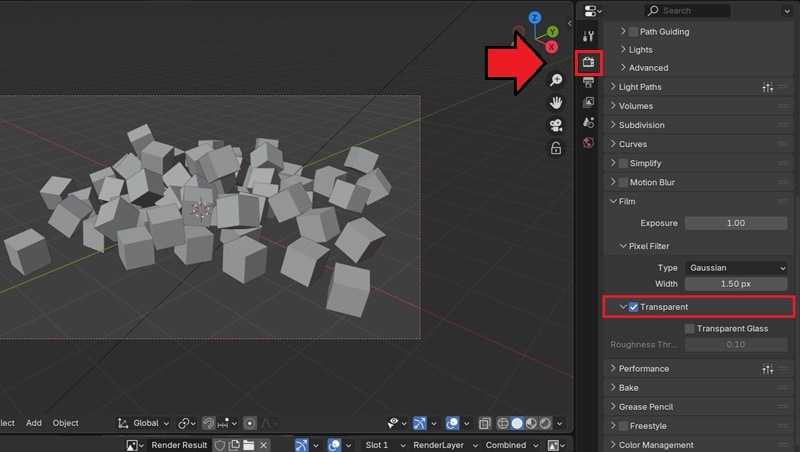Image resolution: width=800 pixels, height=452 pixels.
Task: Toggle the camera view icon
Action: (556, 125)
